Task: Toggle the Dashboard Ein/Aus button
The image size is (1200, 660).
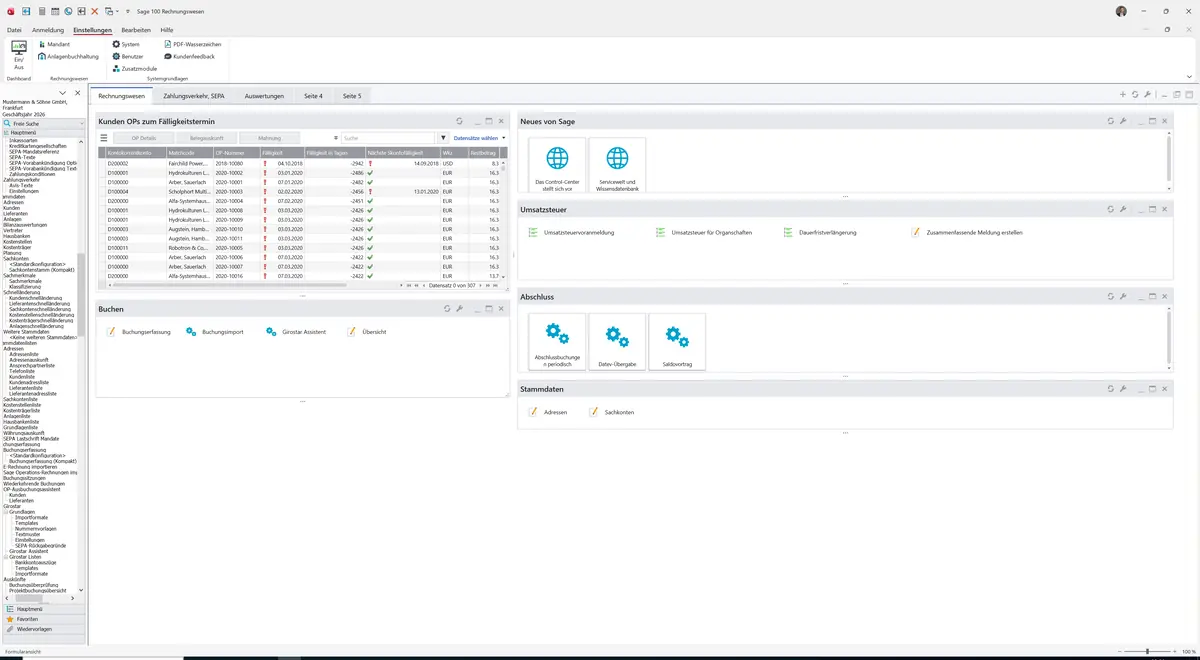Action: click(x=19, y=55)
